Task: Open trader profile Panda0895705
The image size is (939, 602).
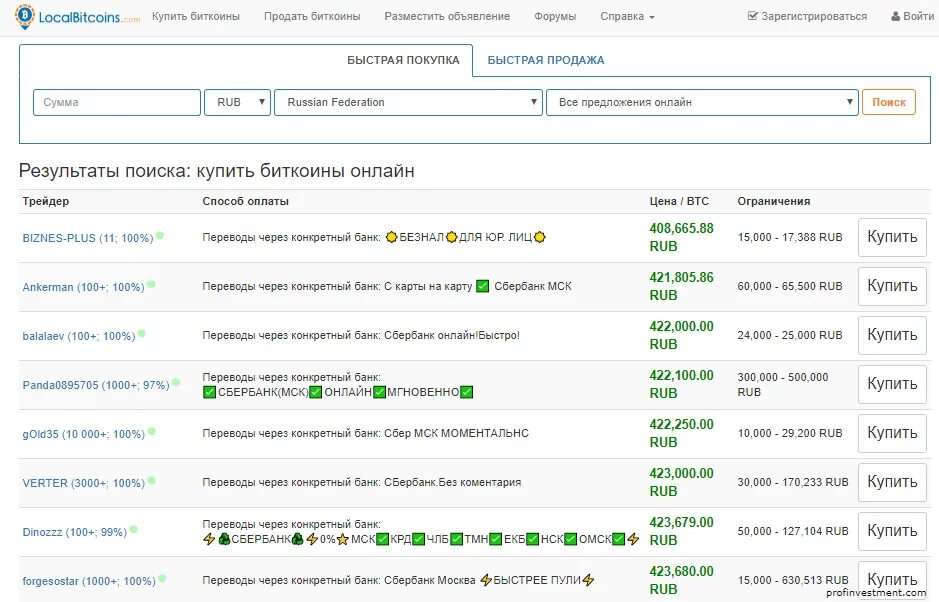Action: click(96, 386)
